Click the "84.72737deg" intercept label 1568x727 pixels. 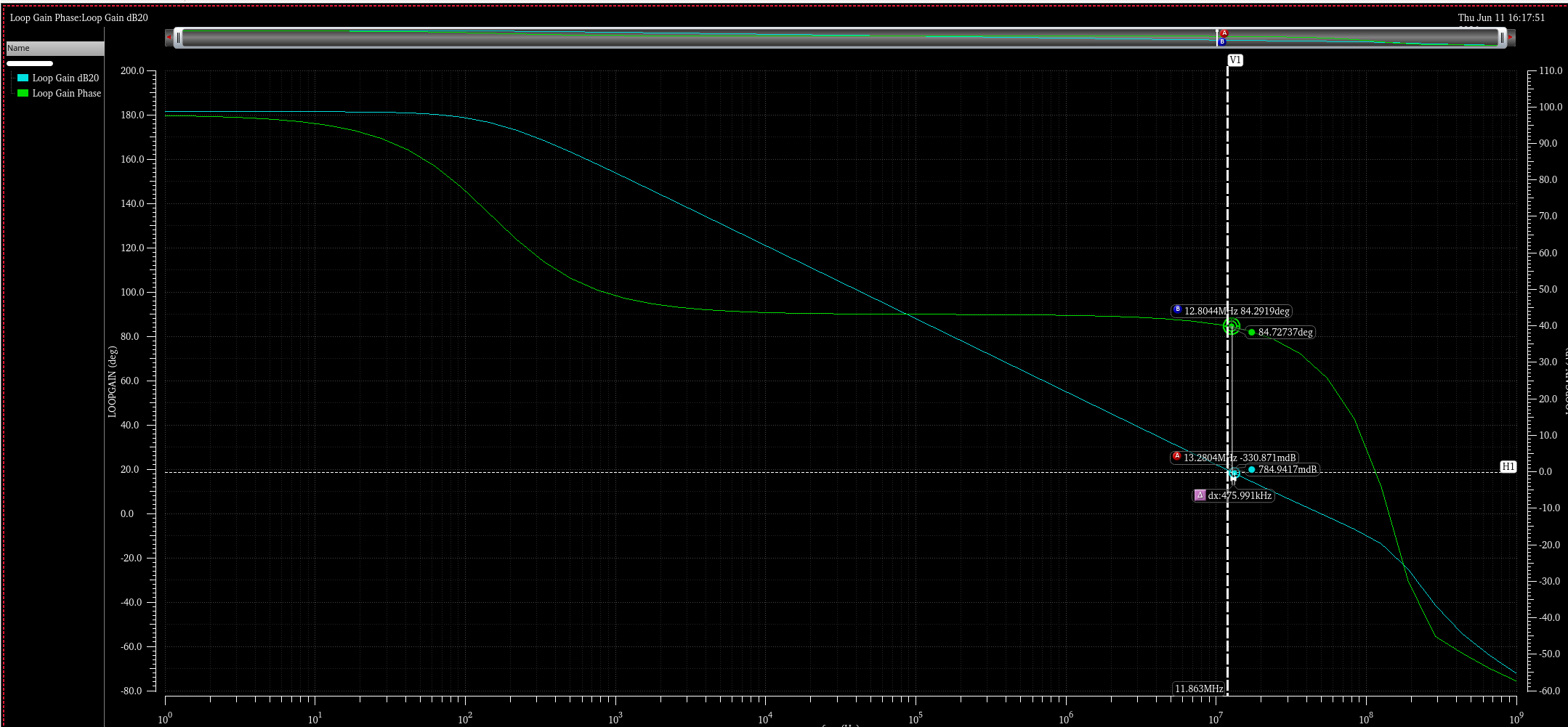tap(1285, 333)
